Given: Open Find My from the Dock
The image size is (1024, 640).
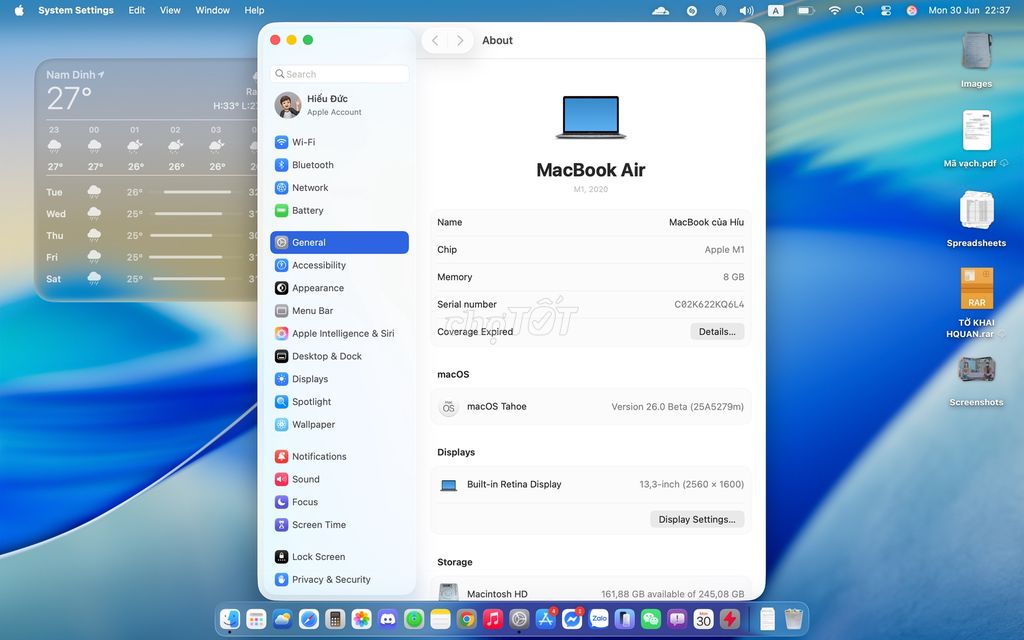Looking at the screenshot, I should (x=414, y=618).
